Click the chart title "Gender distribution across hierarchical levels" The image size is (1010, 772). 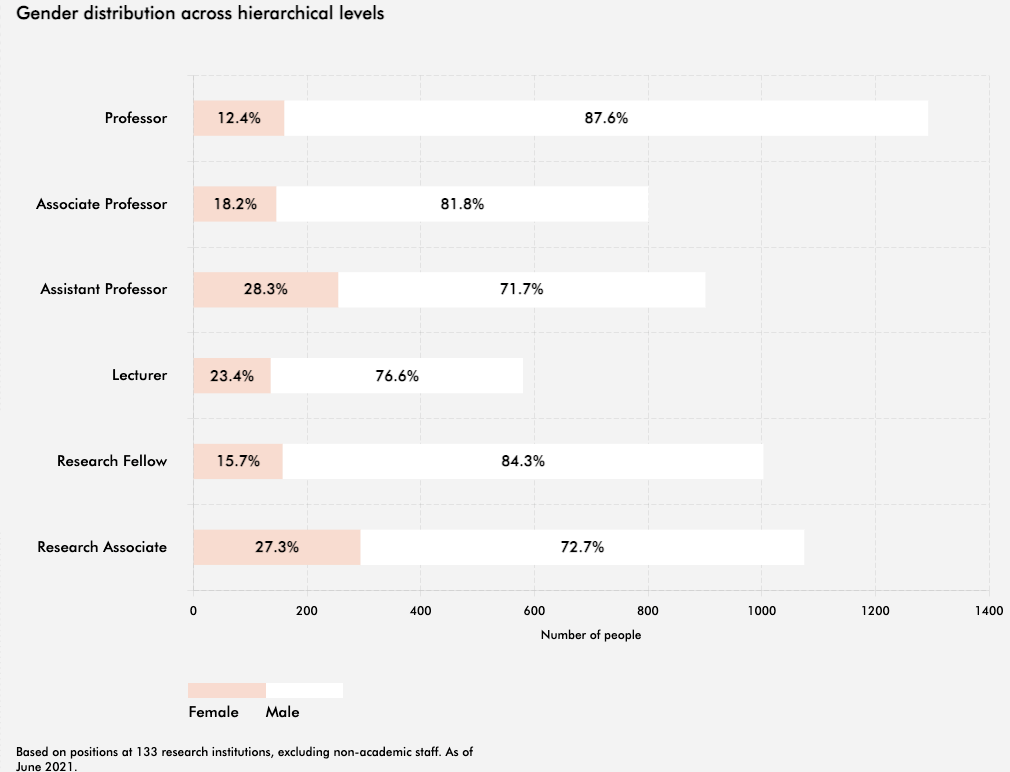click(x=200, y=15)
